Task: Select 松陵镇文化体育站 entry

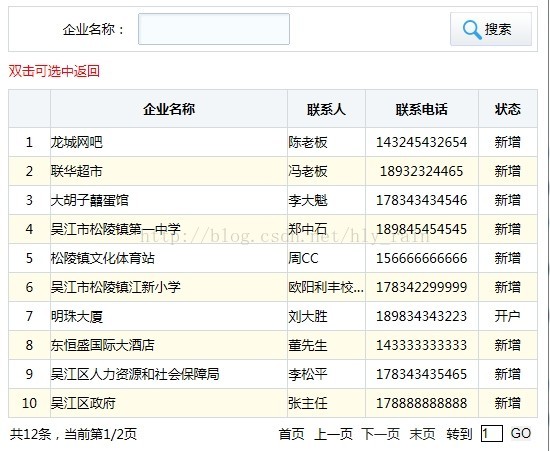Action: point(102,258)
